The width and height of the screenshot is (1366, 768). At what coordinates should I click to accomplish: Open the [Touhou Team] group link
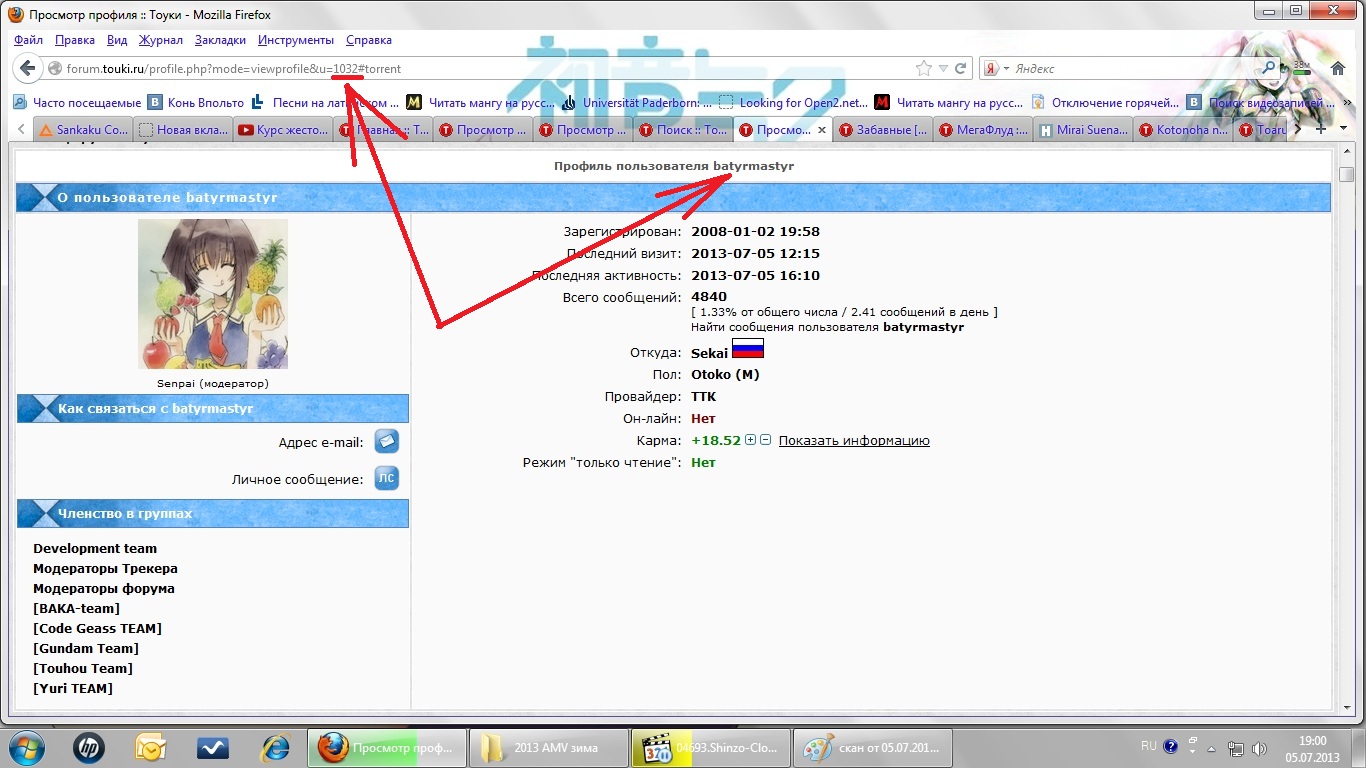coord(82,668)
